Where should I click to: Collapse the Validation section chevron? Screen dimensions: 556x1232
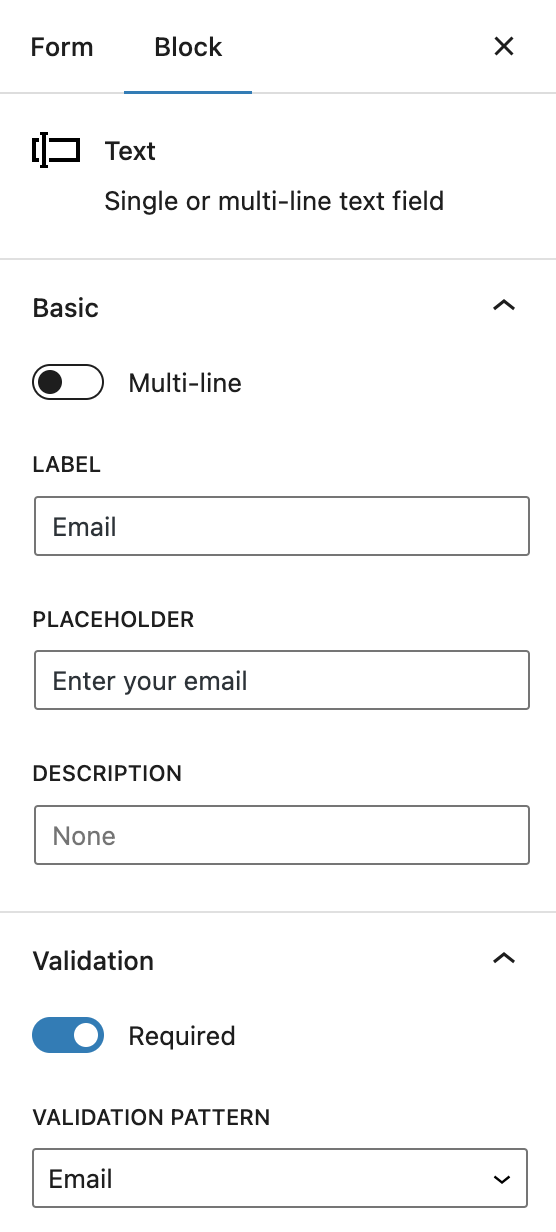(x=504, y=959)
